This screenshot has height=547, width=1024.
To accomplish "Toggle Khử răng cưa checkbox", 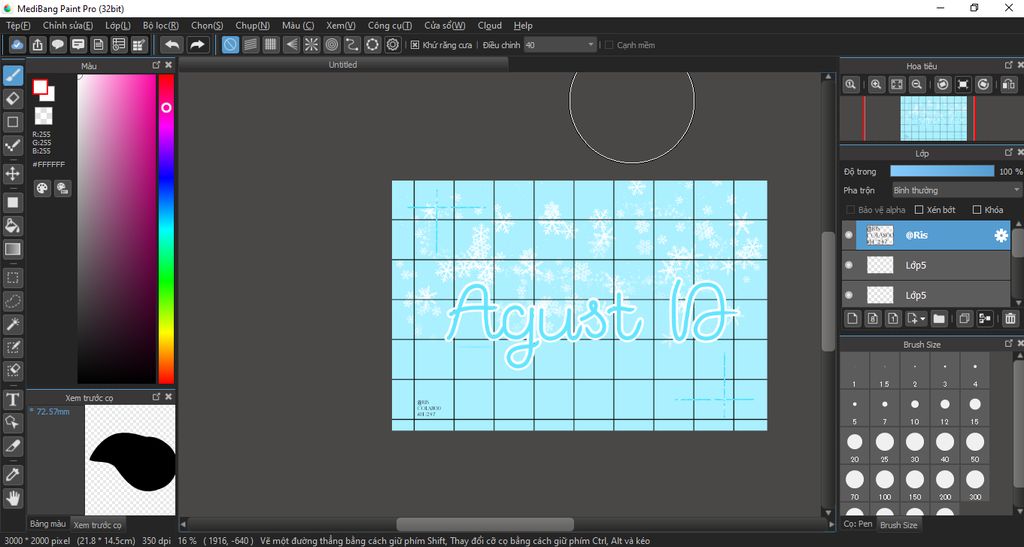I will coord(415,45).
